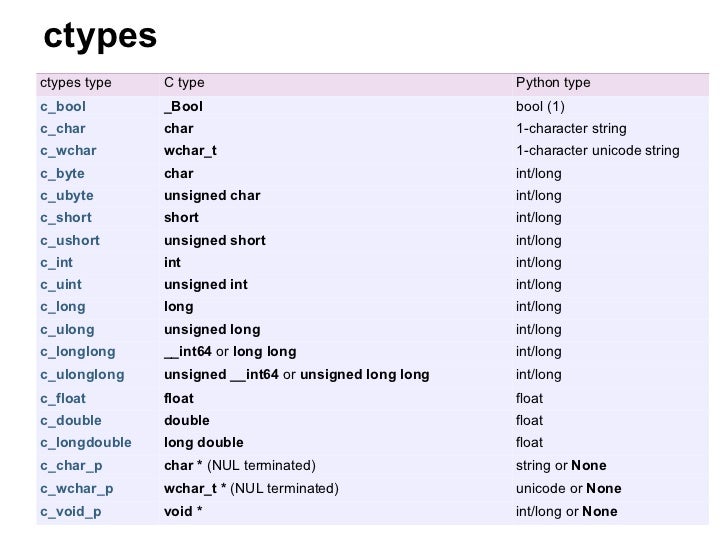Open the c_char_p link

point(71,466)
